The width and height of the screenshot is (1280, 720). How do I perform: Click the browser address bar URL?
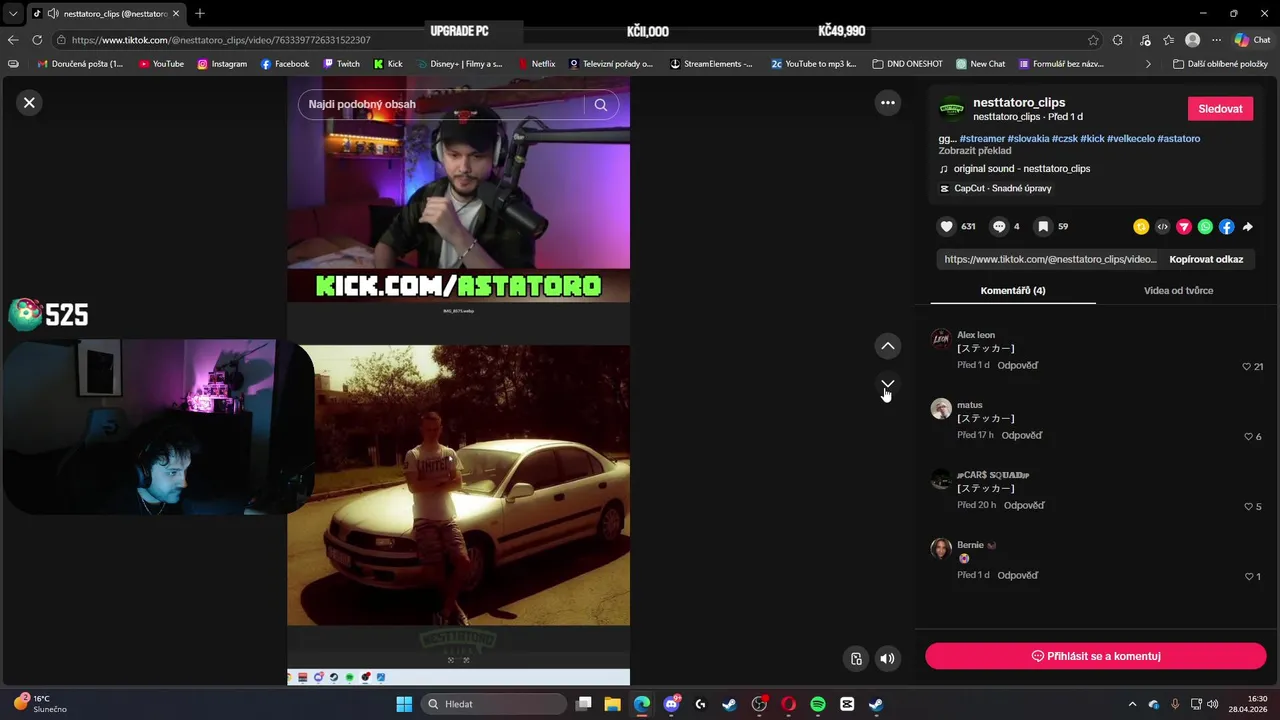pos(221,40)
